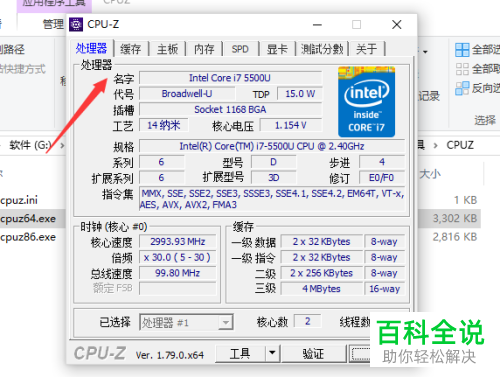Click the name field Intel Core i7 5500U
Viewport: 500px width, 377px height.
230,78
